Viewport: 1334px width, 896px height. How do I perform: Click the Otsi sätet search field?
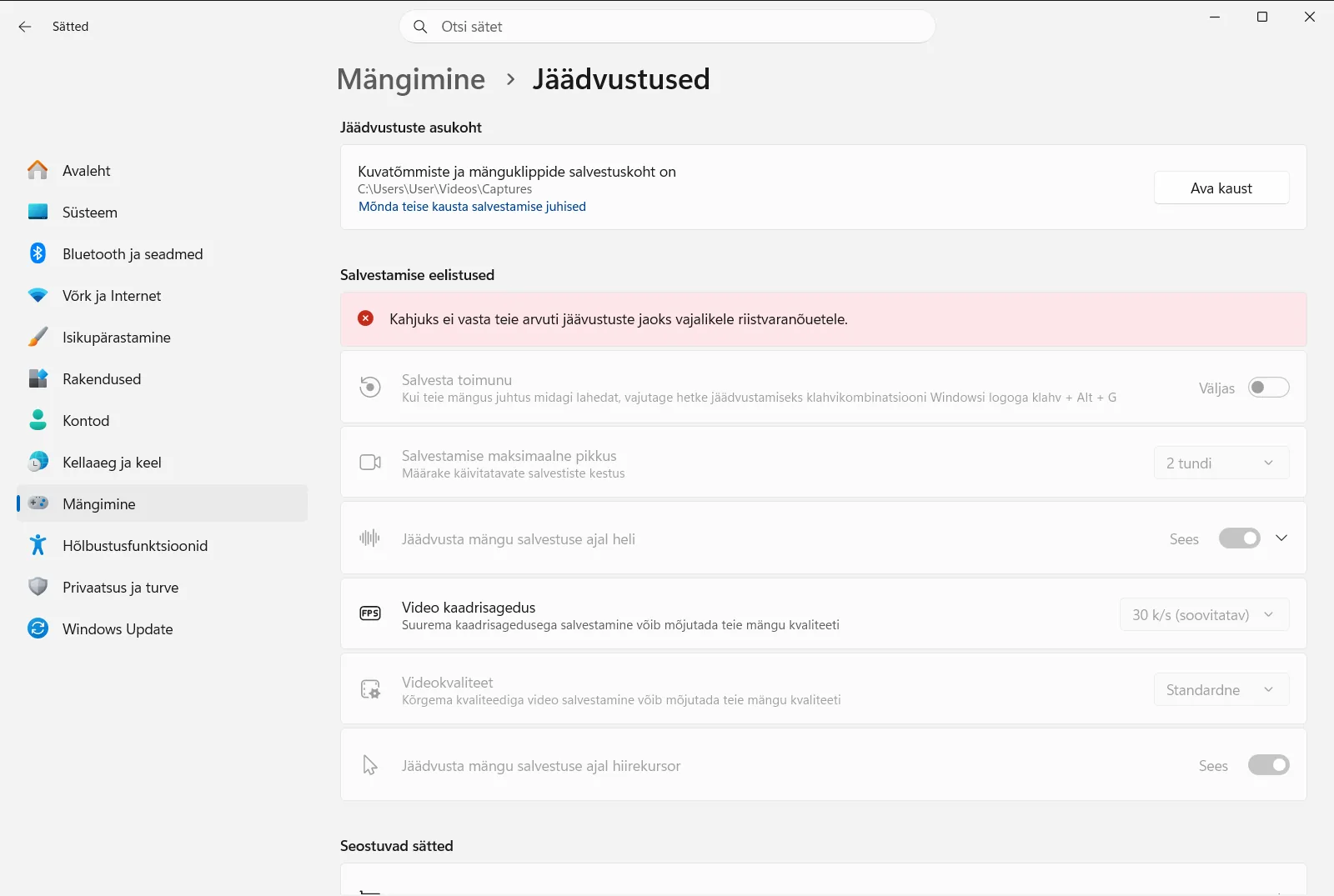tap(667, 27)
